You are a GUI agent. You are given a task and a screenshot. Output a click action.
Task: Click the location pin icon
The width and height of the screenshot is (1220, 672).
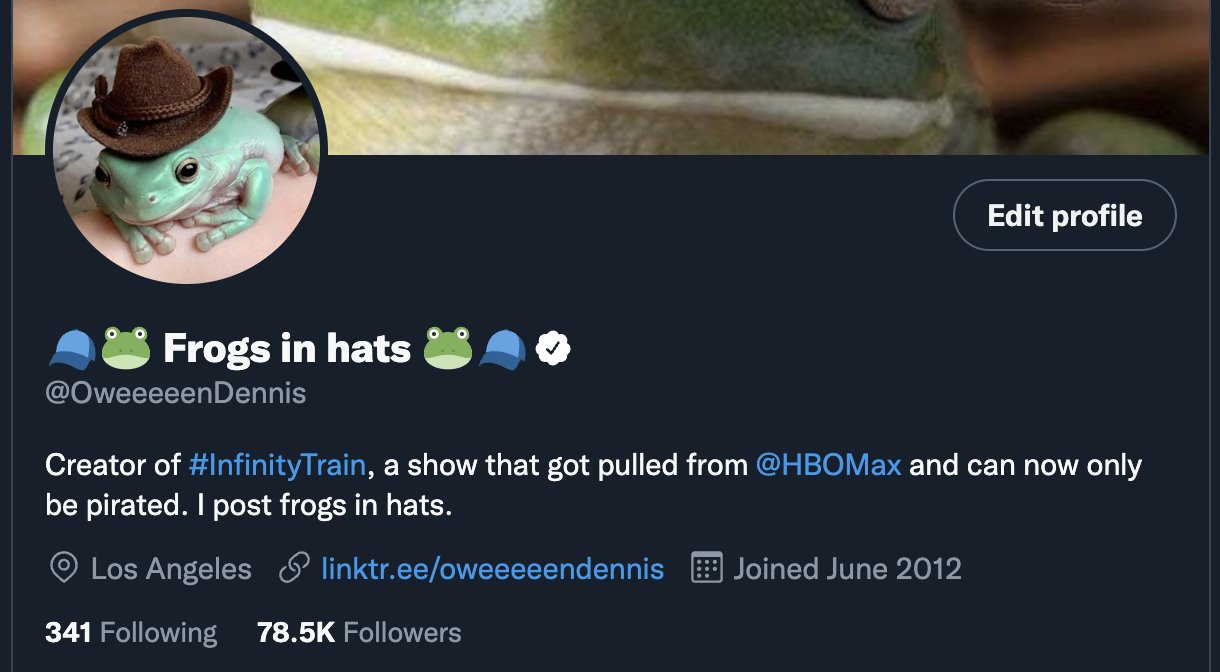click(63, 569)
